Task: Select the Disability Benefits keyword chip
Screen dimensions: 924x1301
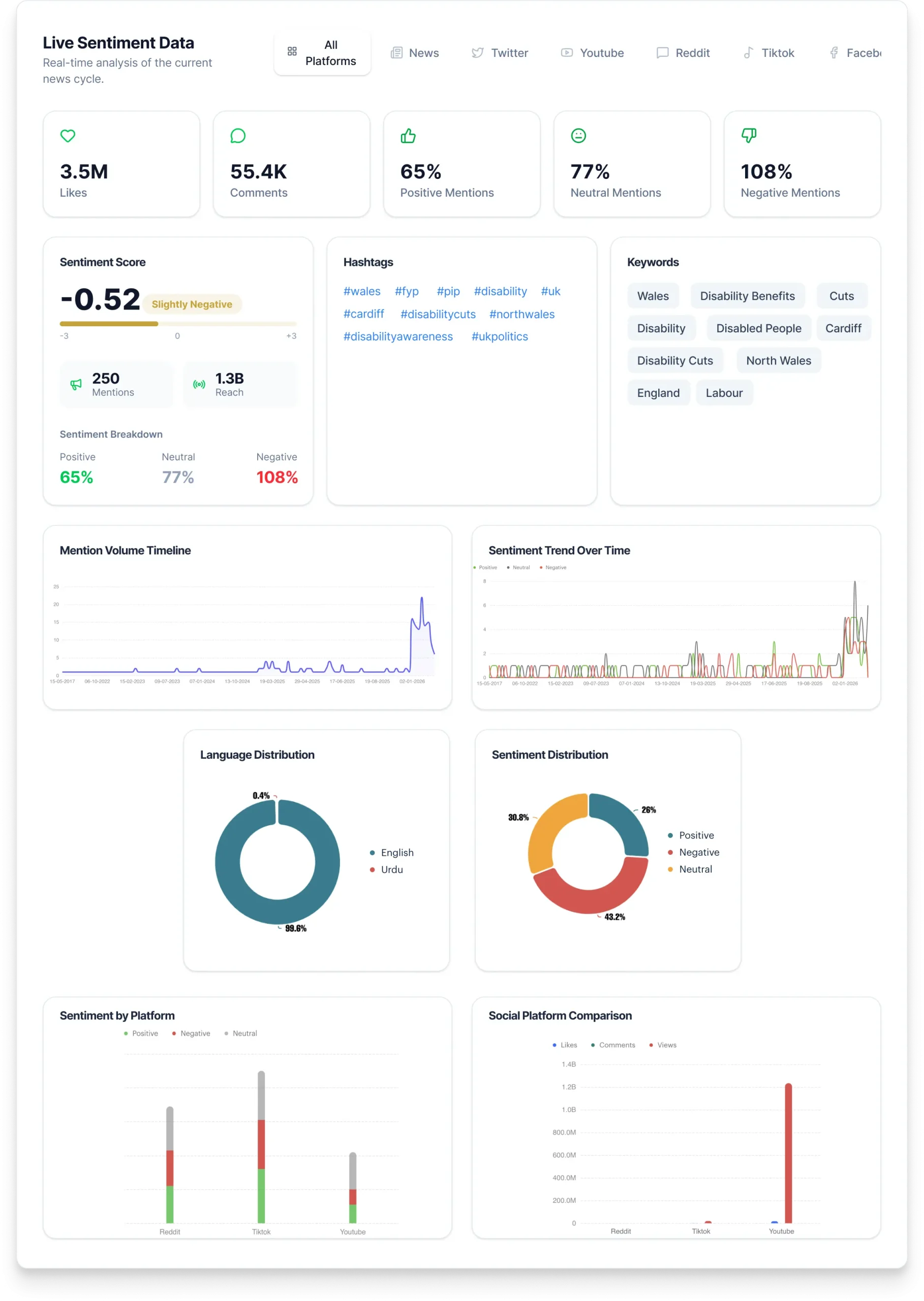Action: pyautogui.click(x=747, y=296)
